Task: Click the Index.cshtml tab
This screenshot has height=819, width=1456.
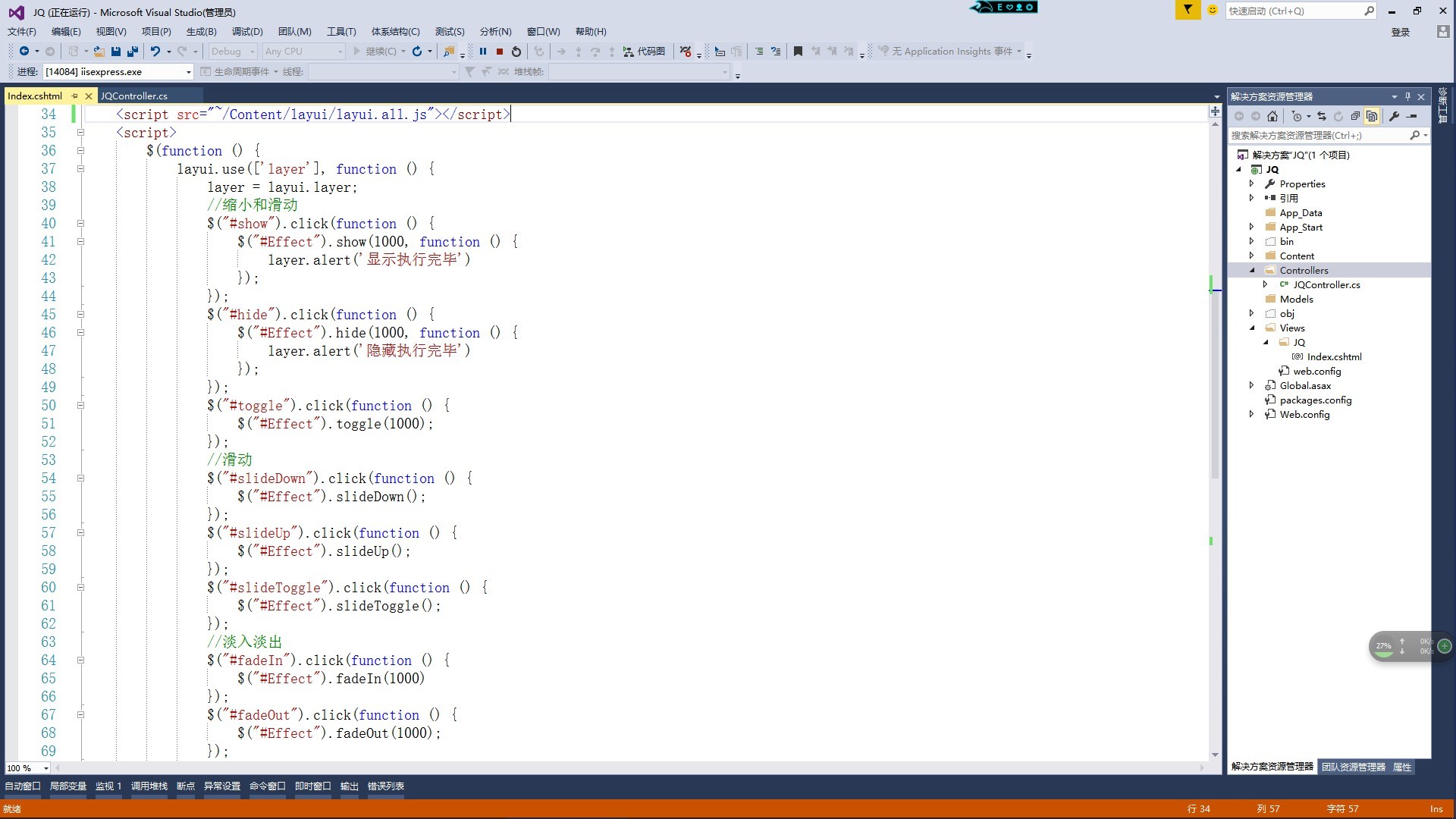Action: point(36,95)
